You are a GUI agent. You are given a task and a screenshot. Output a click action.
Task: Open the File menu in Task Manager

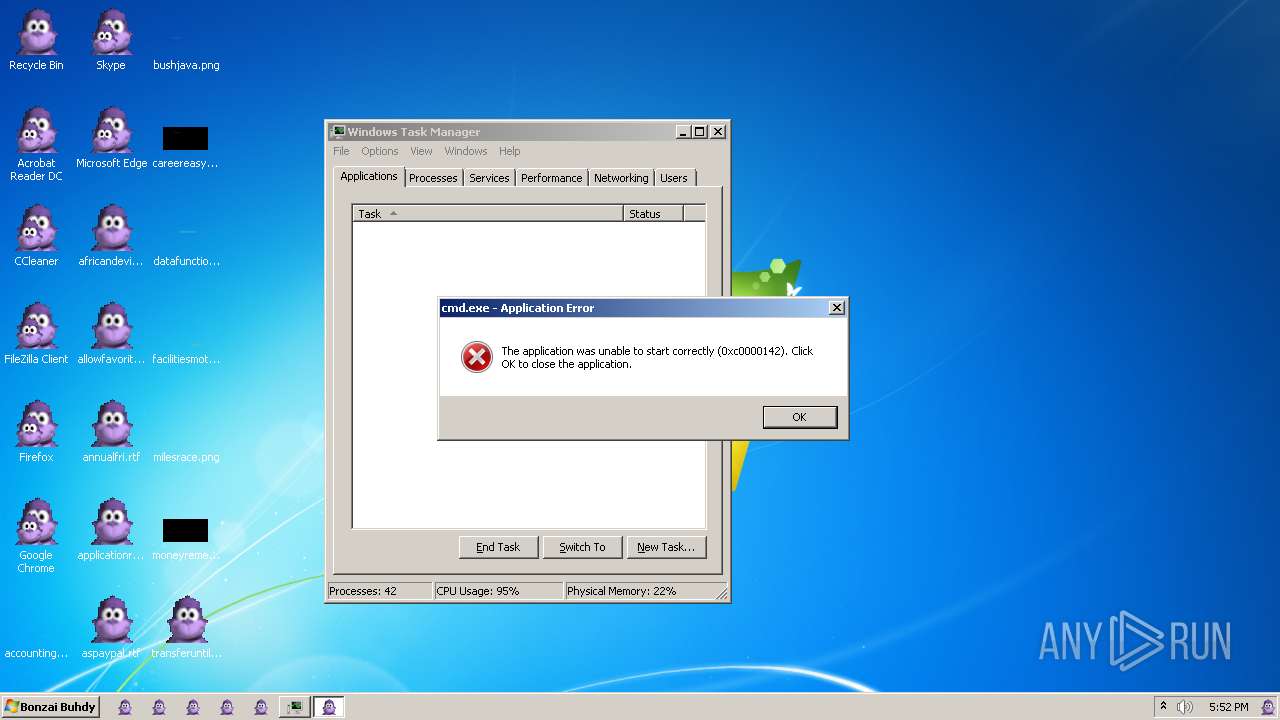coord(341,151)
